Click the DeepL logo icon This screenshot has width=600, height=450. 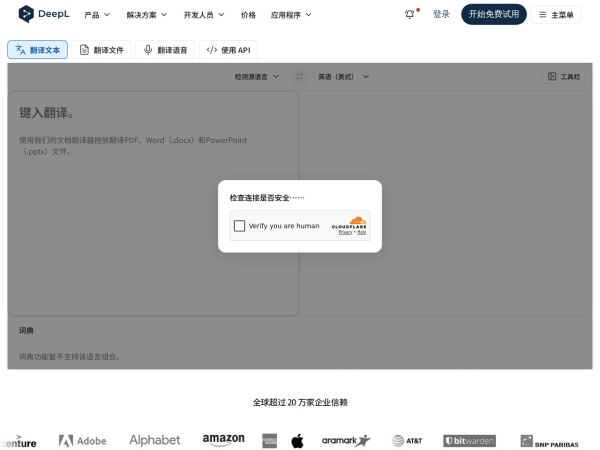(x=26, y=14)
